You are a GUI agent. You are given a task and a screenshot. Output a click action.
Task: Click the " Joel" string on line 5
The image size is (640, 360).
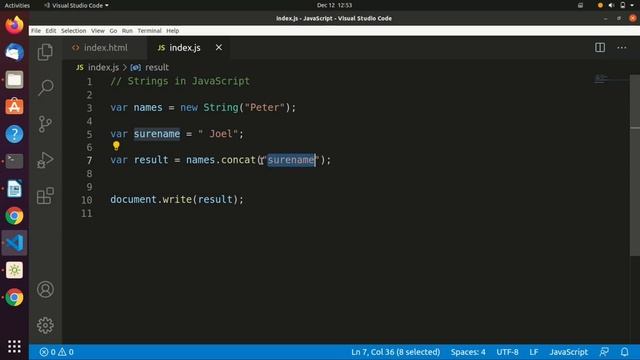[x=218, y=134]
